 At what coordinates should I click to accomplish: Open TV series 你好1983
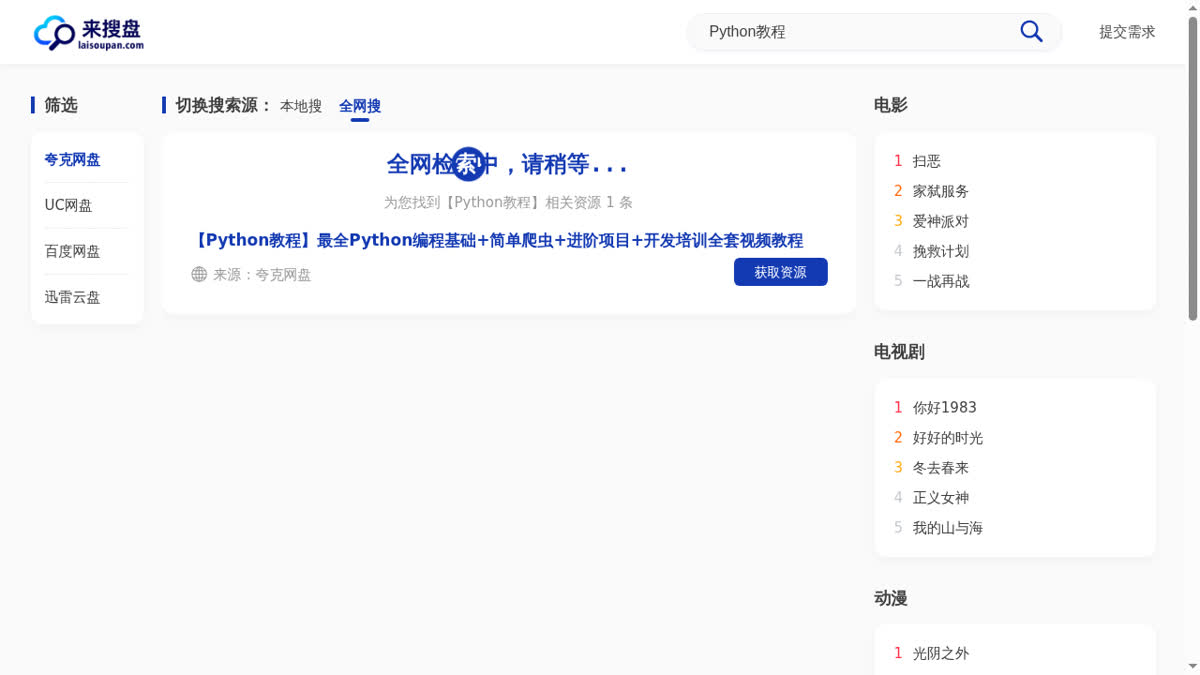point(944,407)
